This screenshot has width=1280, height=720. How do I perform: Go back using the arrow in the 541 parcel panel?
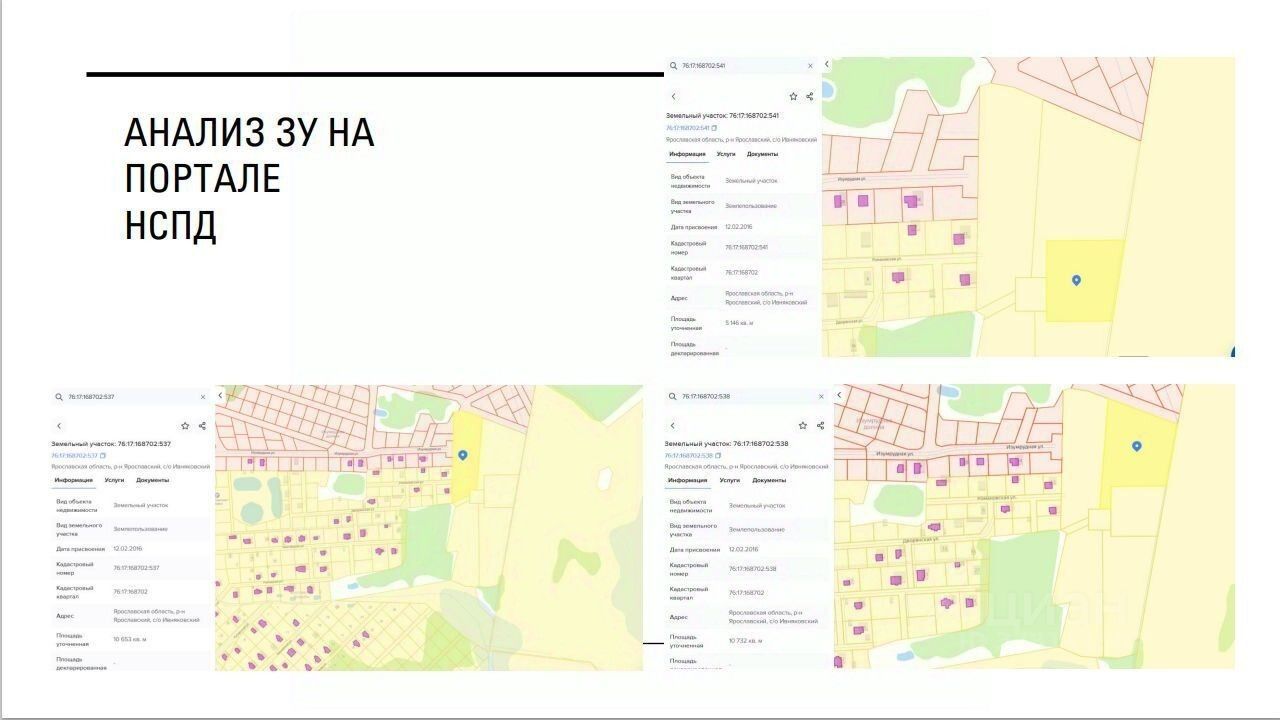click(x=674, y=97)
